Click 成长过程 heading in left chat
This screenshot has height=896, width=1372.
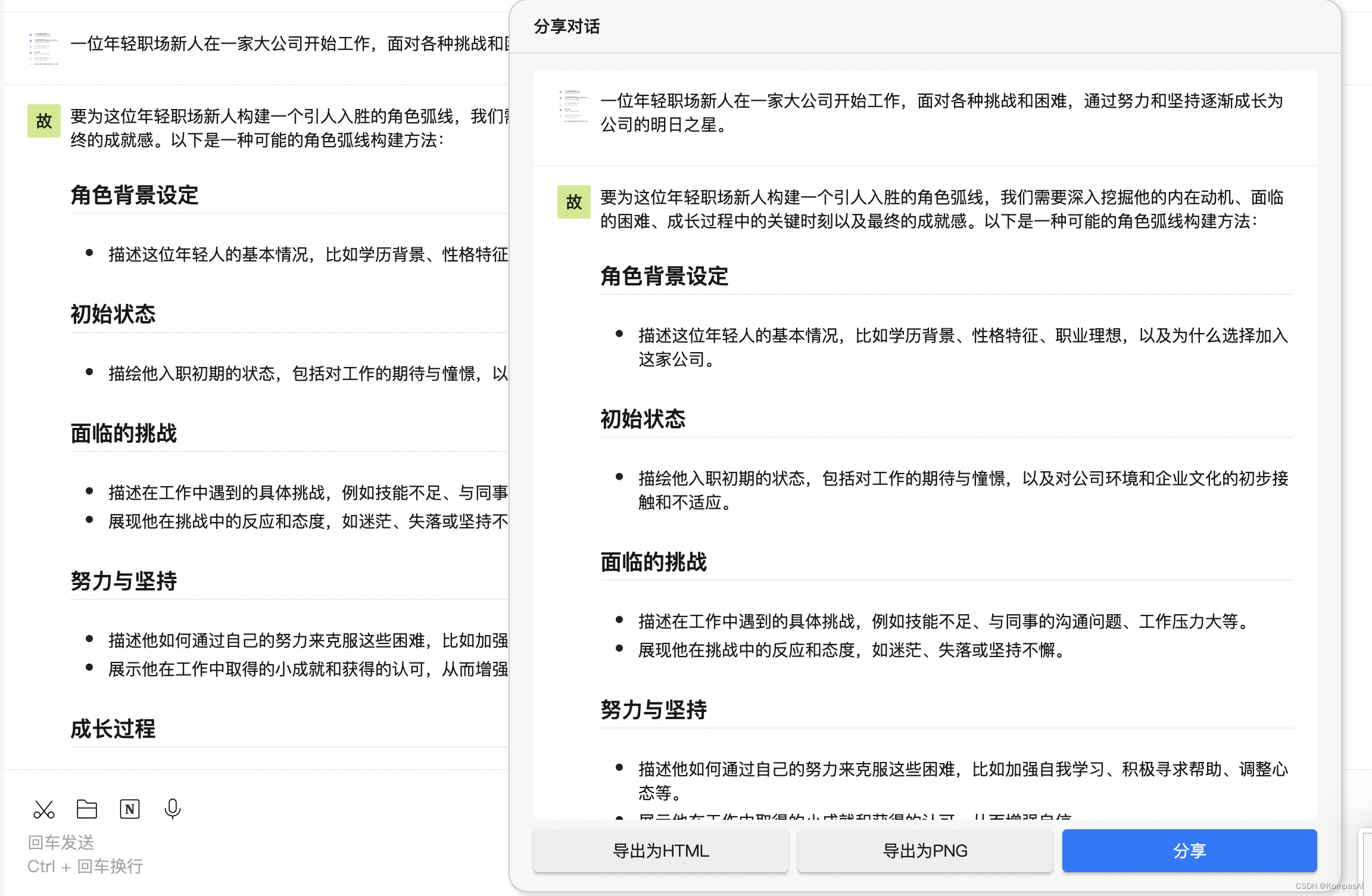(x=113, y=729)
